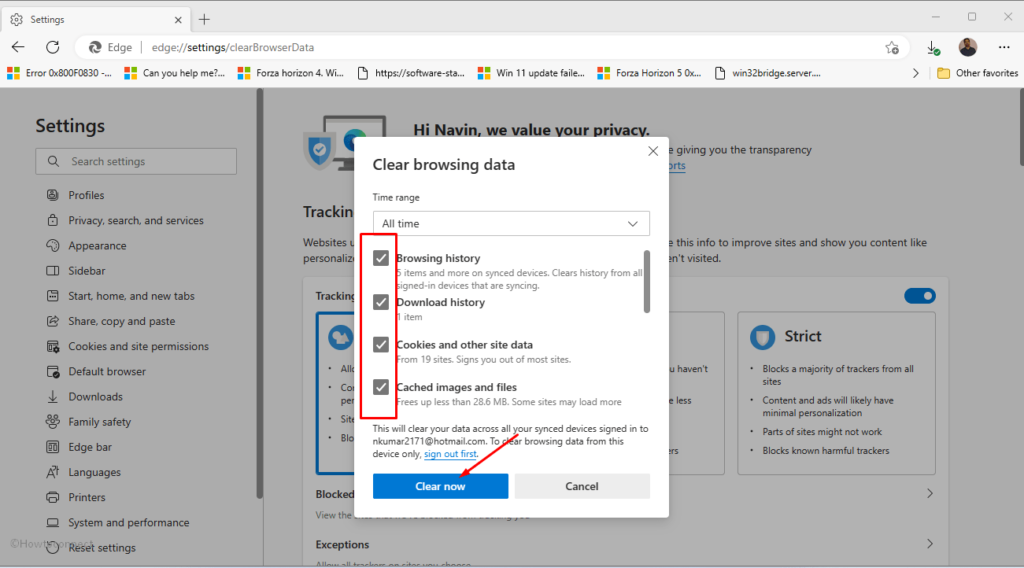The width and height of the screenshot is (1024, 568).
Task: Click the Sidebar panel icon
Action: tap(52, 271)
